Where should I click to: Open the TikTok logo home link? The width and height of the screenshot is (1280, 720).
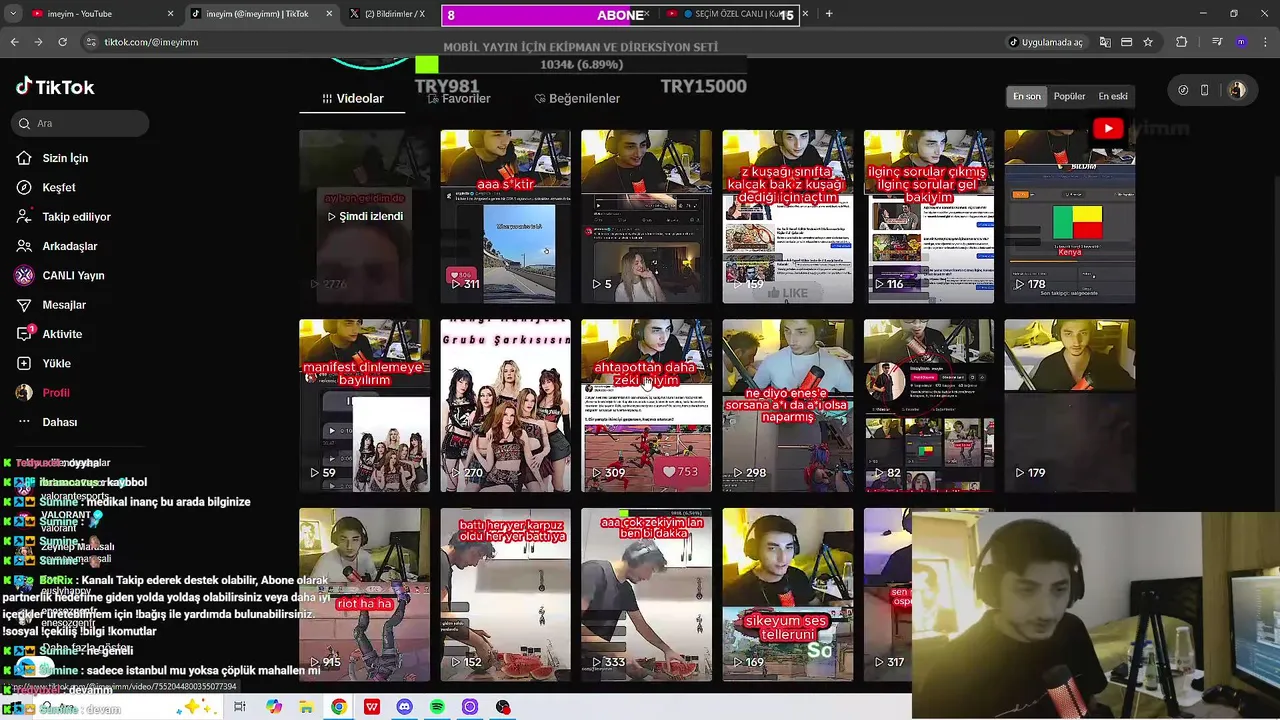[55, 87]
